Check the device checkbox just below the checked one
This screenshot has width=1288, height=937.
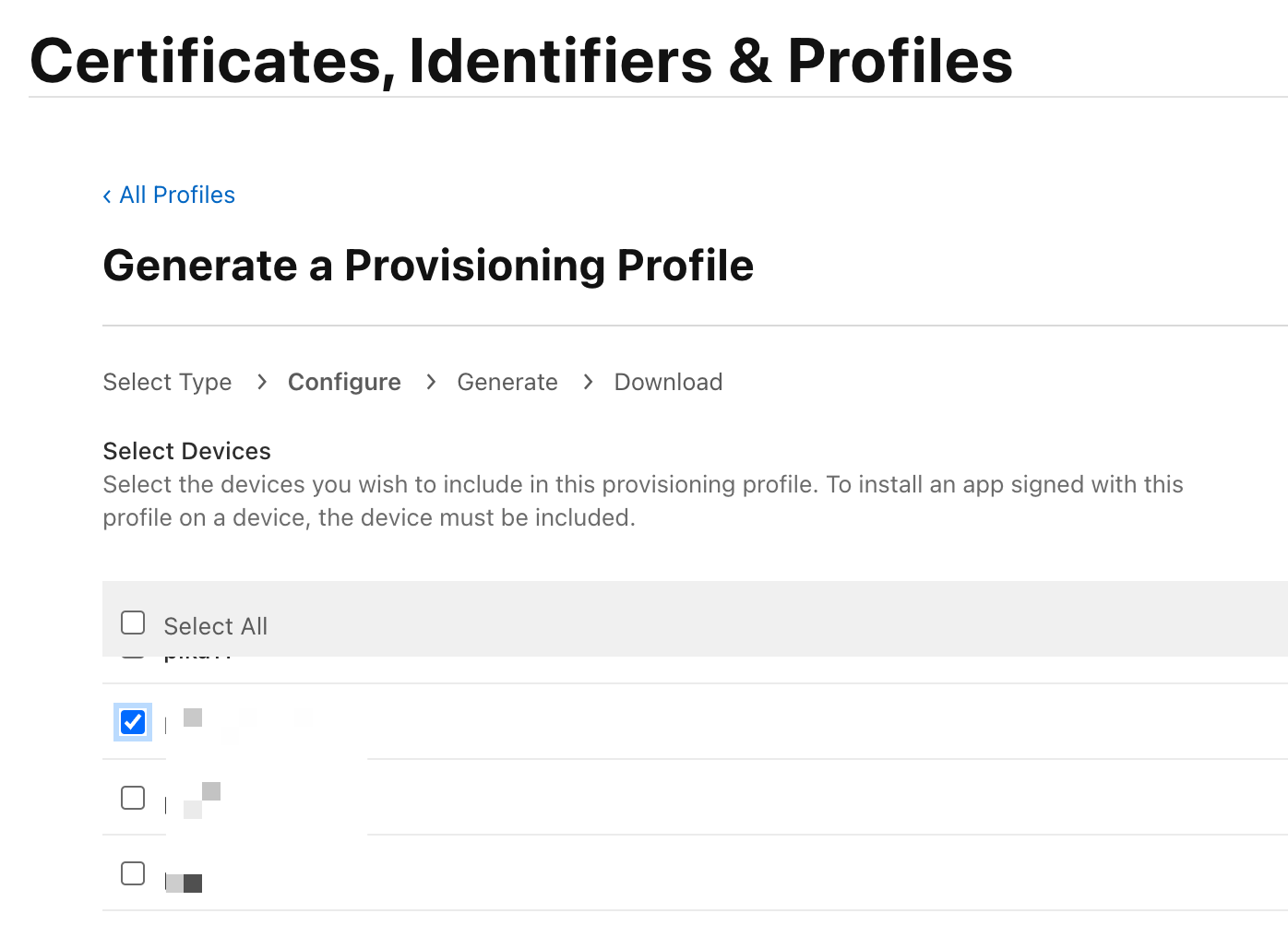tap(133, 798)
